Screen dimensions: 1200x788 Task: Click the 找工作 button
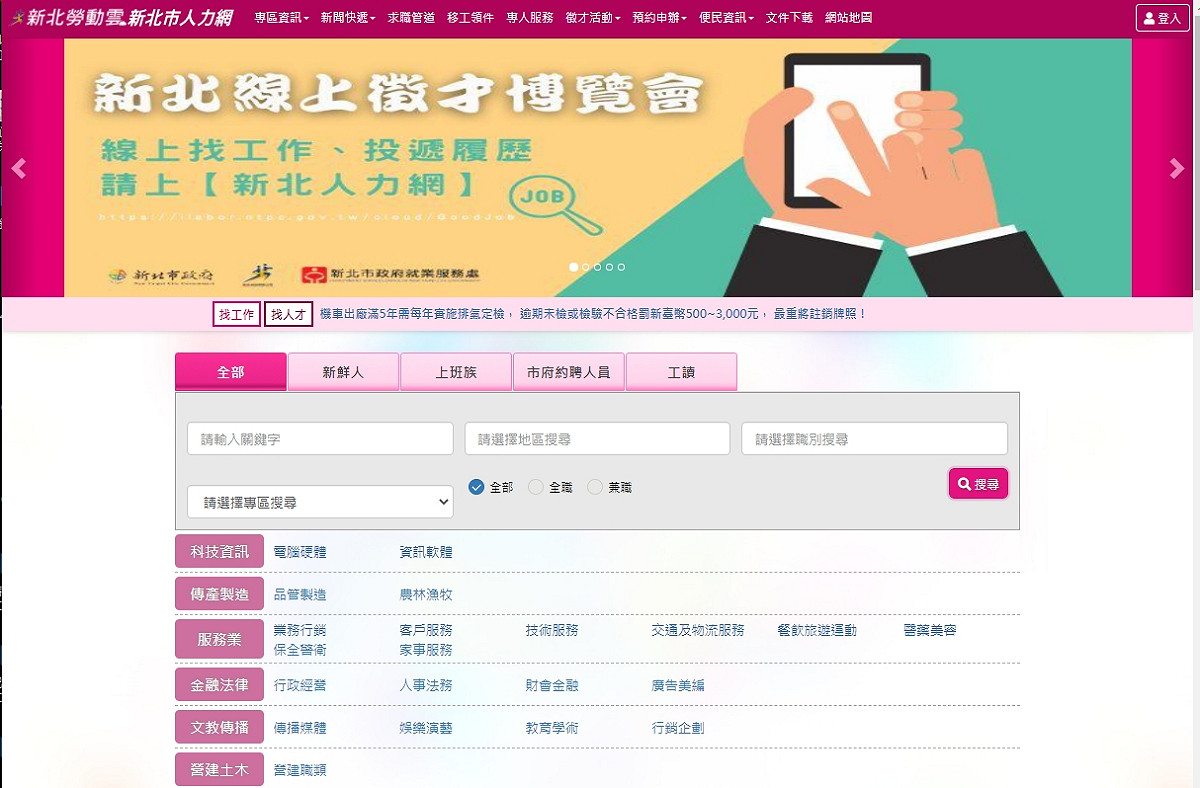coord(237,314)
